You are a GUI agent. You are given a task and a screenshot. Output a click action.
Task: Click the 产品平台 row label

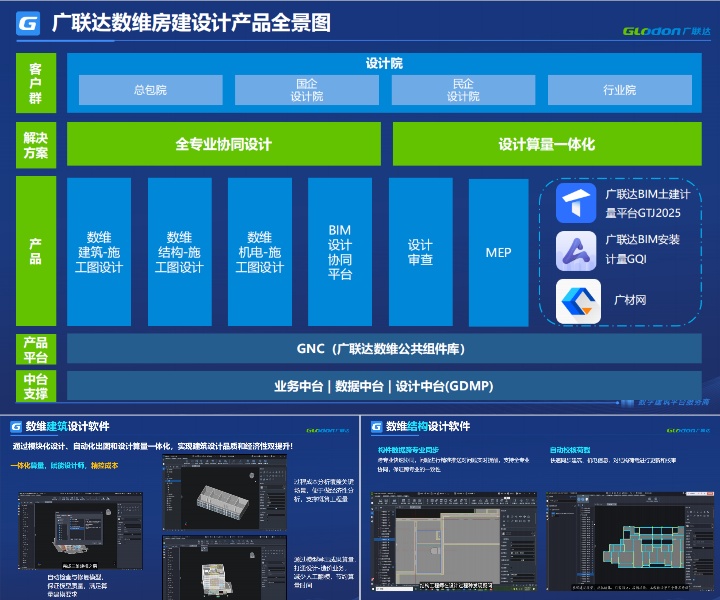coord(36,349)
